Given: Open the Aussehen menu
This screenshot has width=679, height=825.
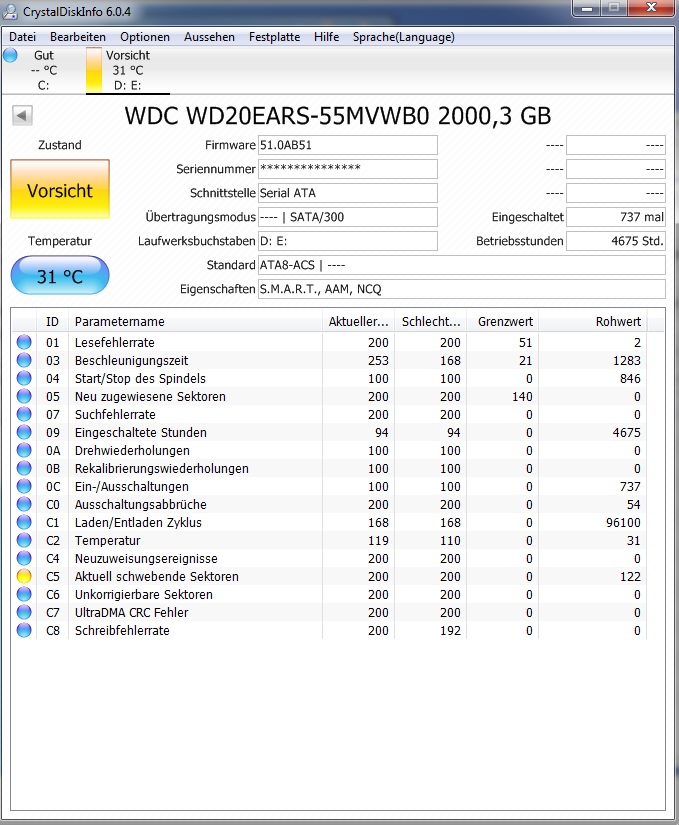Looking at the screenshot, I should tap(209, 37).
